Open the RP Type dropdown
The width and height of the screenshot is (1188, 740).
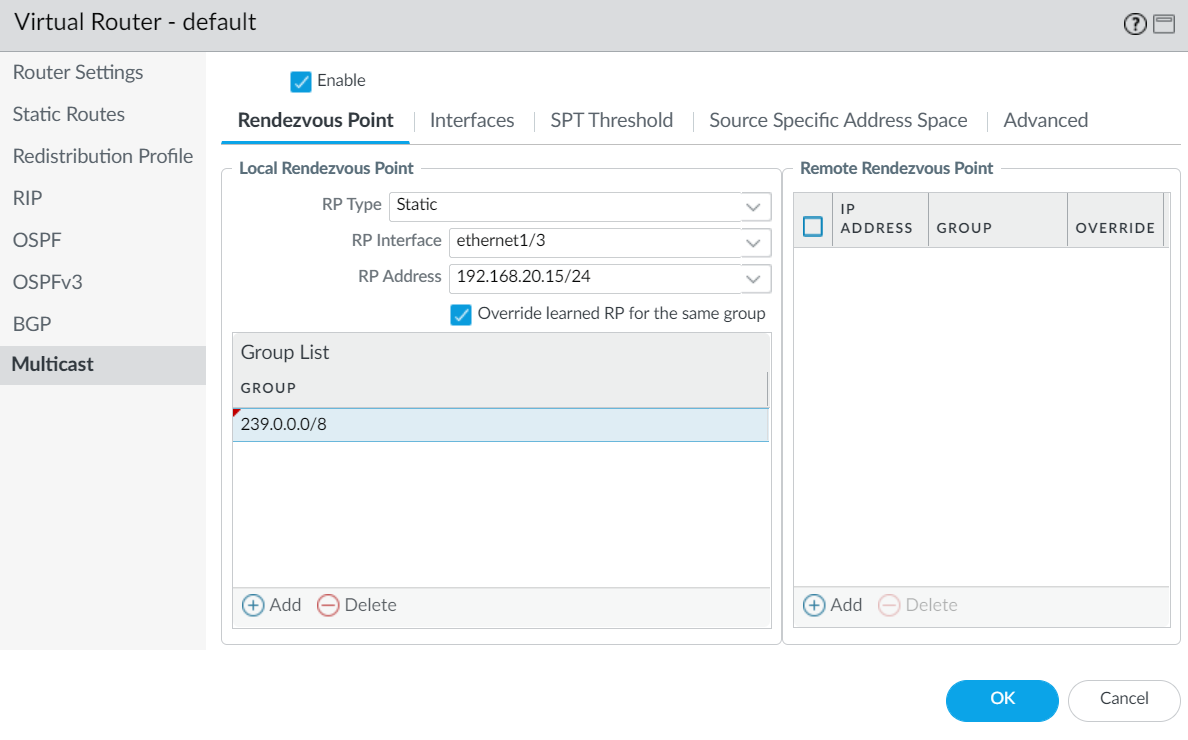(754, 206)
